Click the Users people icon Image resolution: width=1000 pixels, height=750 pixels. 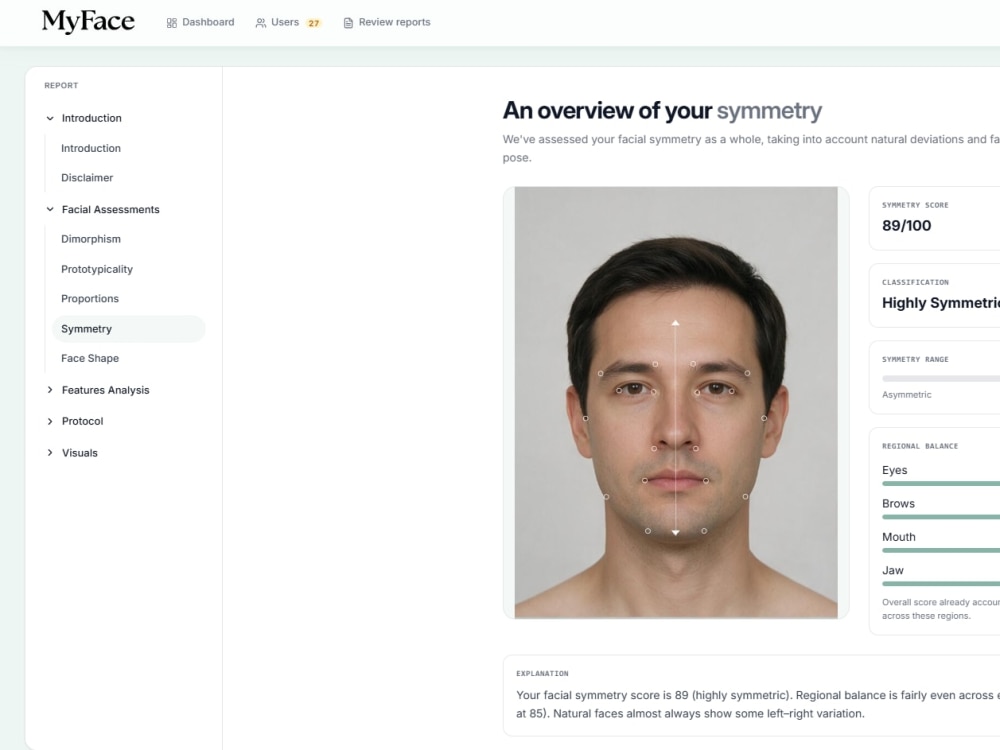coord(260,23)
